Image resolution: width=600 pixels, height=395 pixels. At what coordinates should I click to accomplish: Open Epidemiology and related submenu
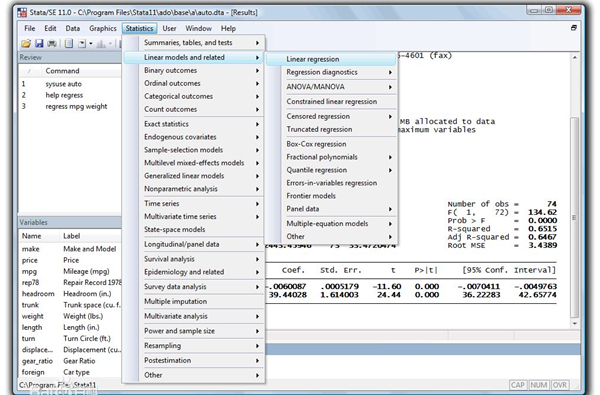(x=193, y=272)
